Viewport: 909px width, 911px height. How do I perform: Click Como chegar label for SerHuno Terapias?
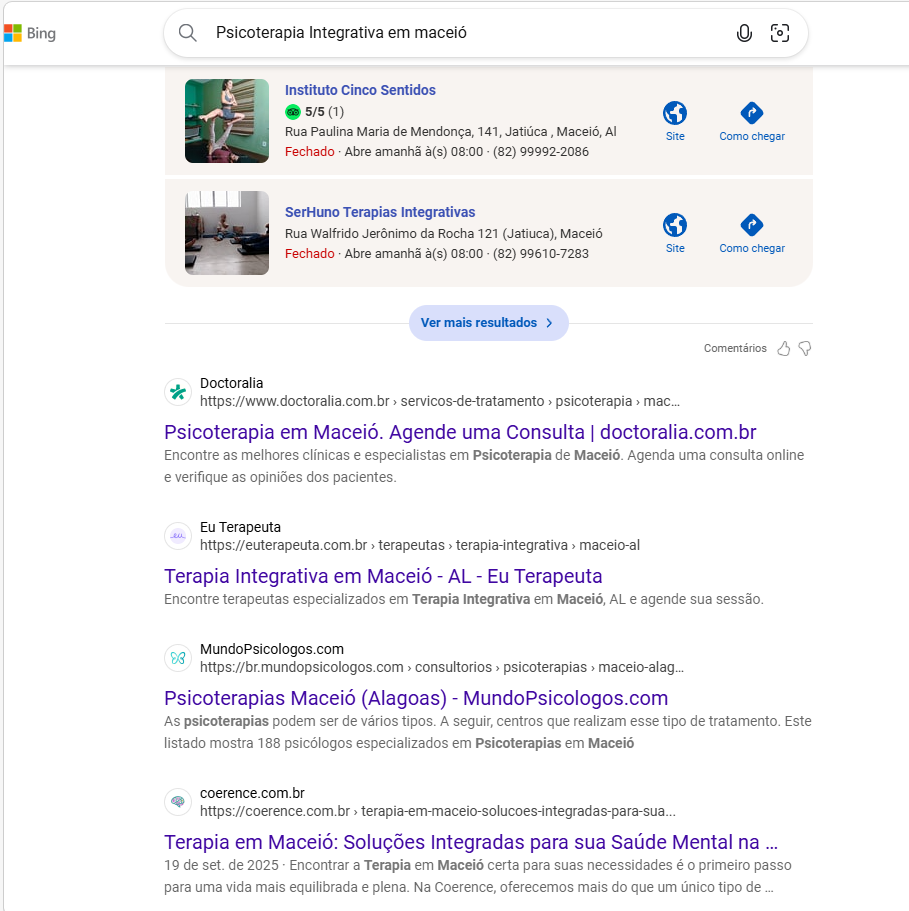[x=752, y=249]
